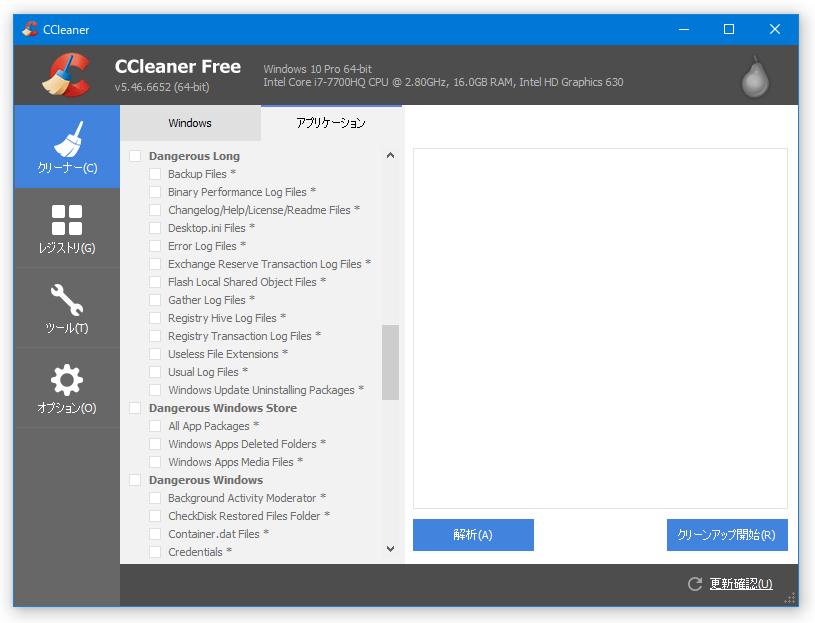This screenshot has width=815, height=623.
Task: Check Flash Local Shared Object Files
Action: point(155,282)
